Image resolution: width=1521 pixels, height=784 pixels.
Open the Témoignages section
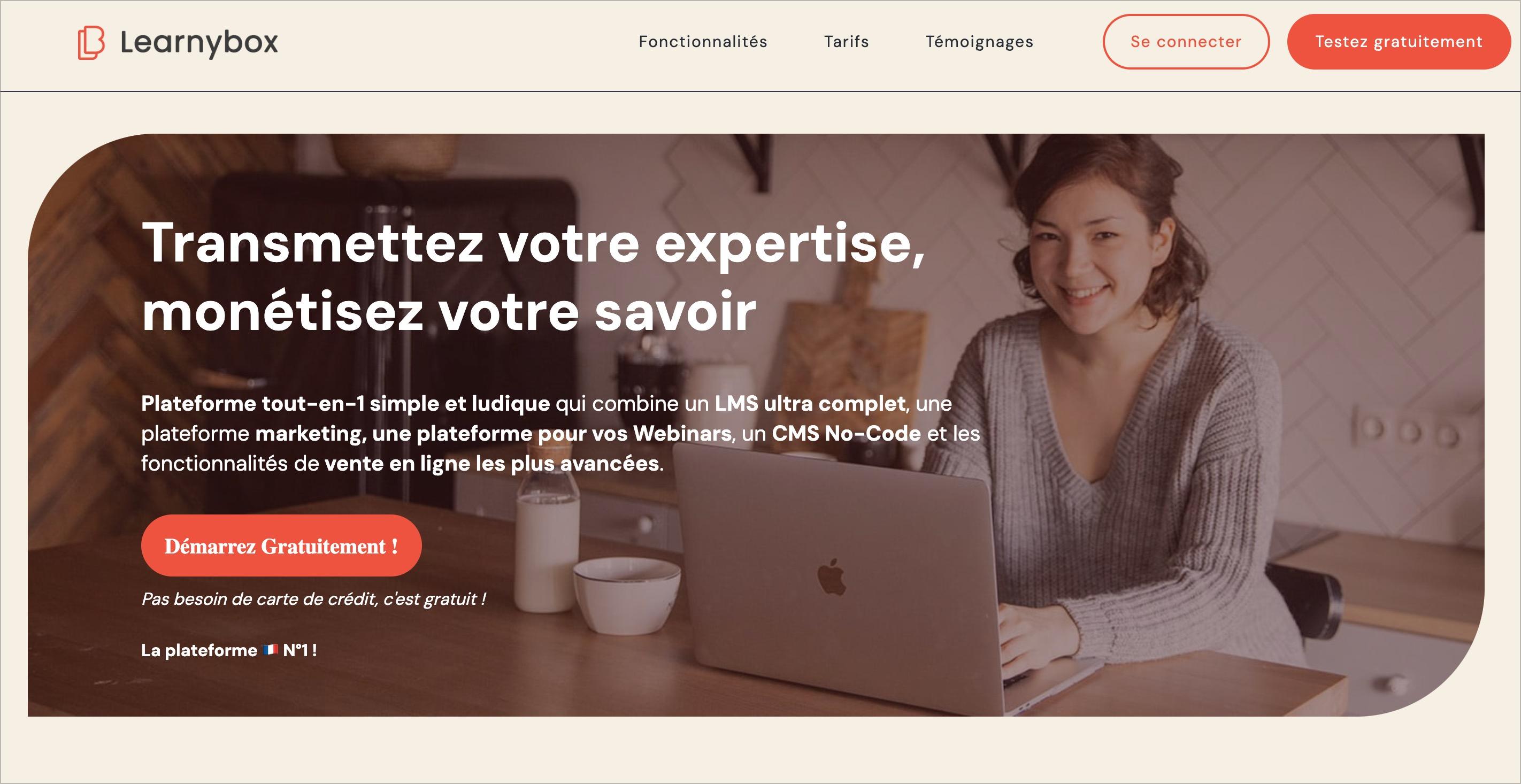[x=979, y=42]
